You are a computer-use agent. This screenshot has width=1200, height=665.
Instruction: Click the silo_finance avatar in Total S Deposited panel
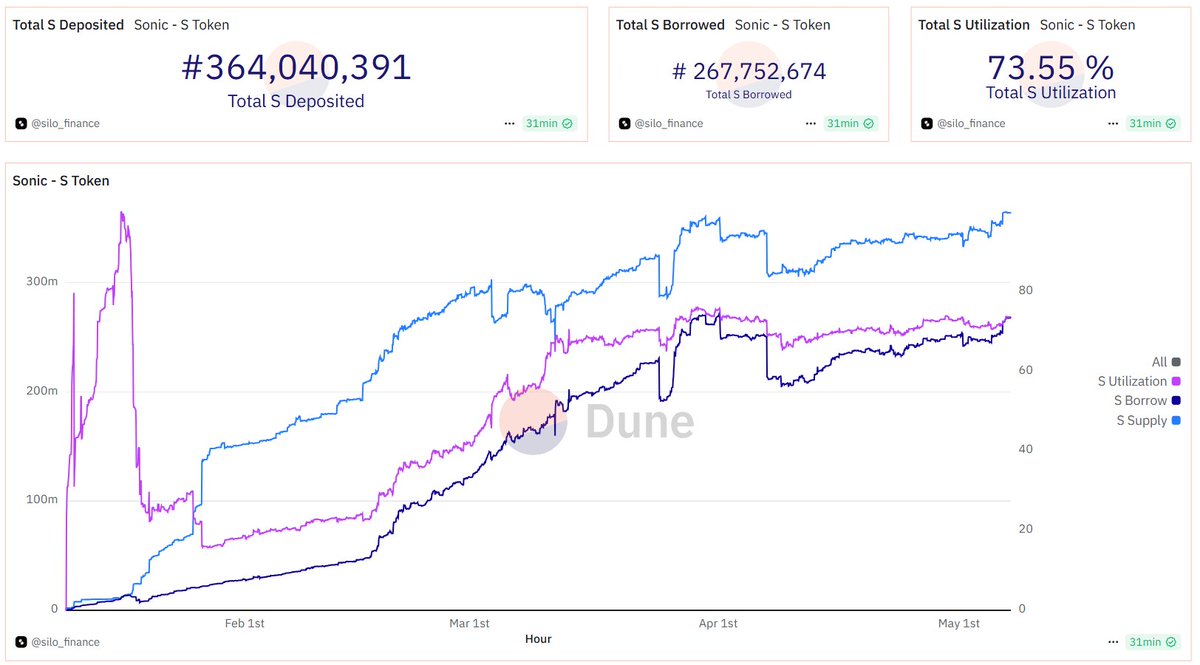[20, 124]
